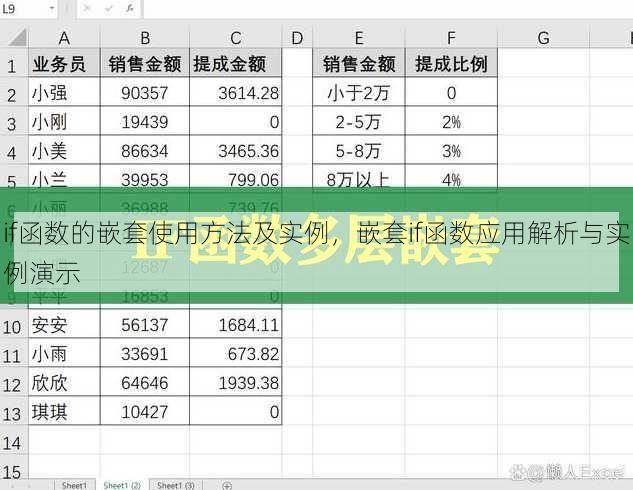Select column G header
The image size is (633, 490).
(x=543, y=38)
